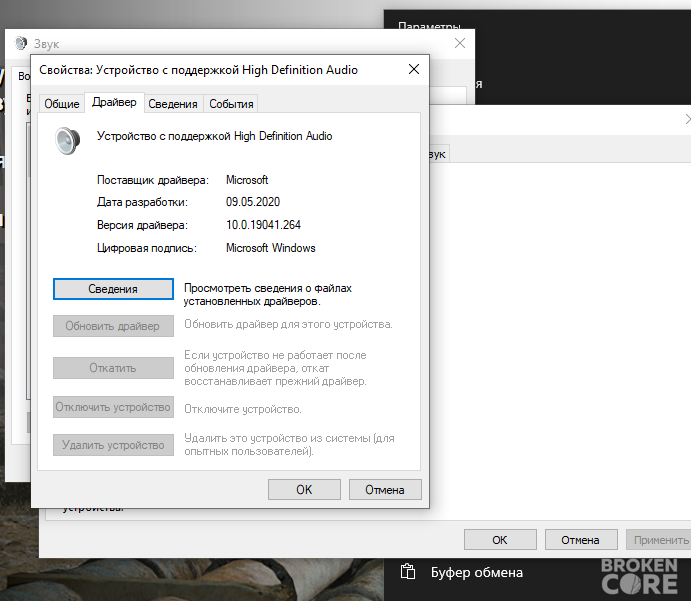
Task: Select the Драйвер tab
Action: tap(114, 102)
